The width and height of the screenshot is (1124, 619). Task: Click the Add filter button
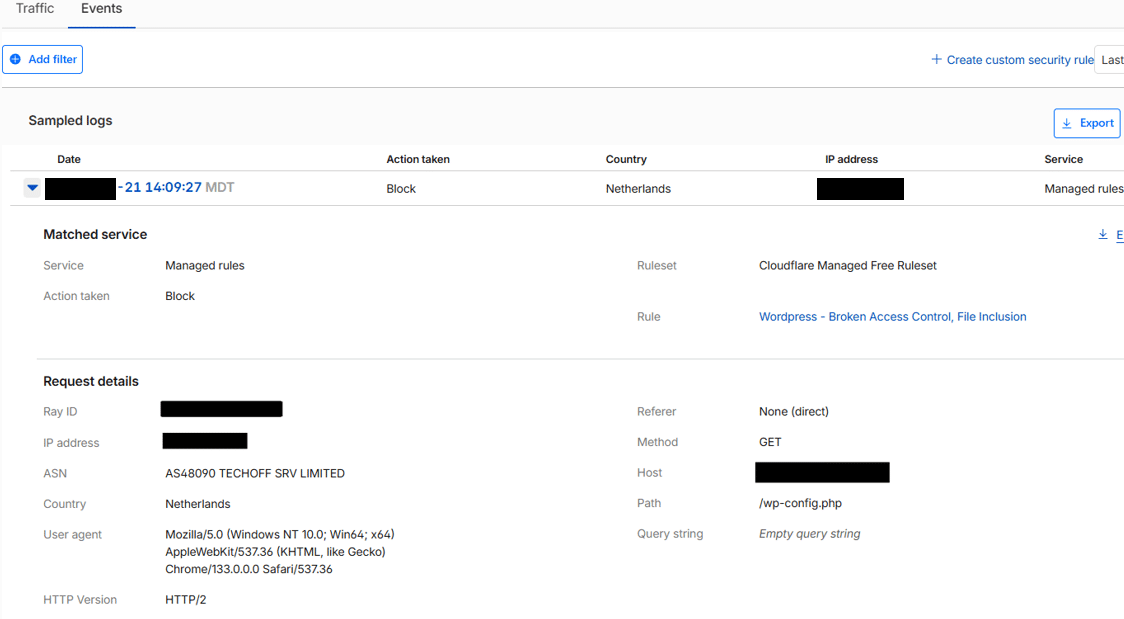tap(42, 59)
